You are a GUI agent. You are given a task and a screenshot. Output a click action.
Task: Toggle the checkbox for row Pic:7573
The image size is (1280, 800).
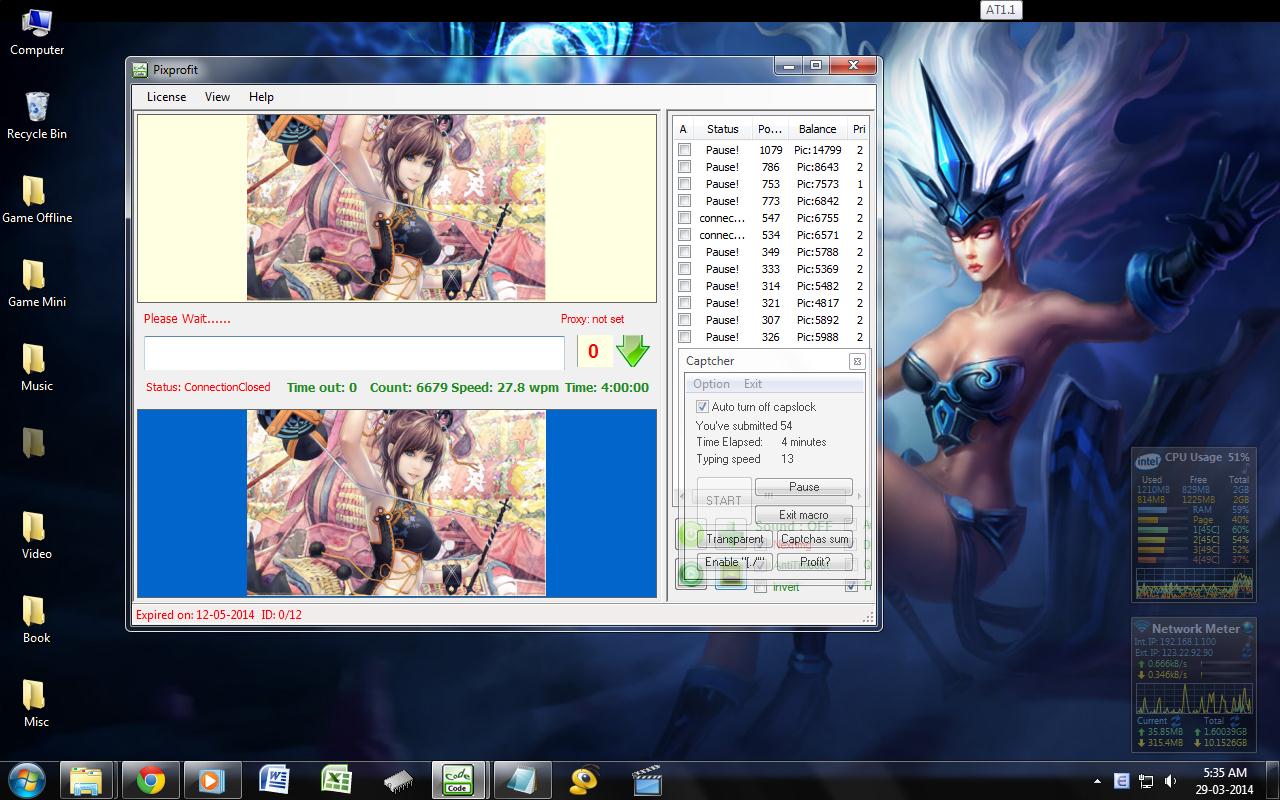(685, 184)
